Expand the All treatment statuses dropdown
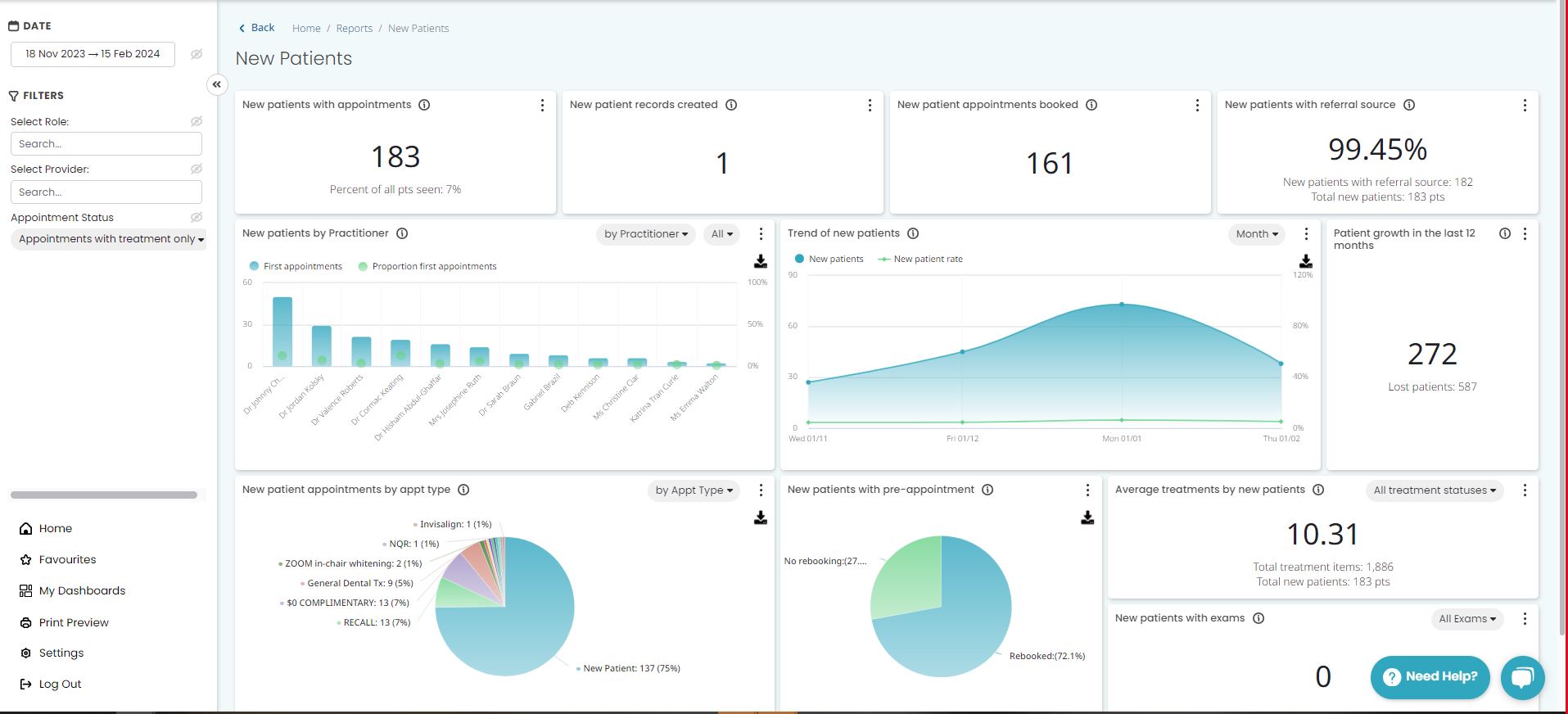The height and width of the screenshot is (714, 1568). coord(1434,490)
